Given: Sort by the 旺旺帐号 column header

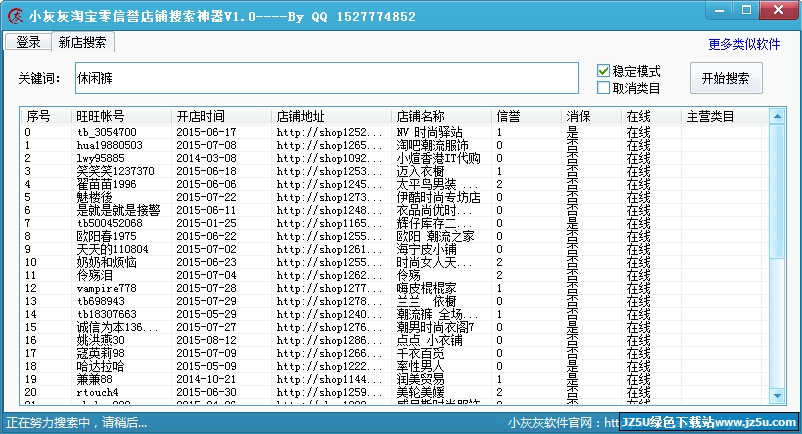Looking at the screenshot, I should 121,116.
